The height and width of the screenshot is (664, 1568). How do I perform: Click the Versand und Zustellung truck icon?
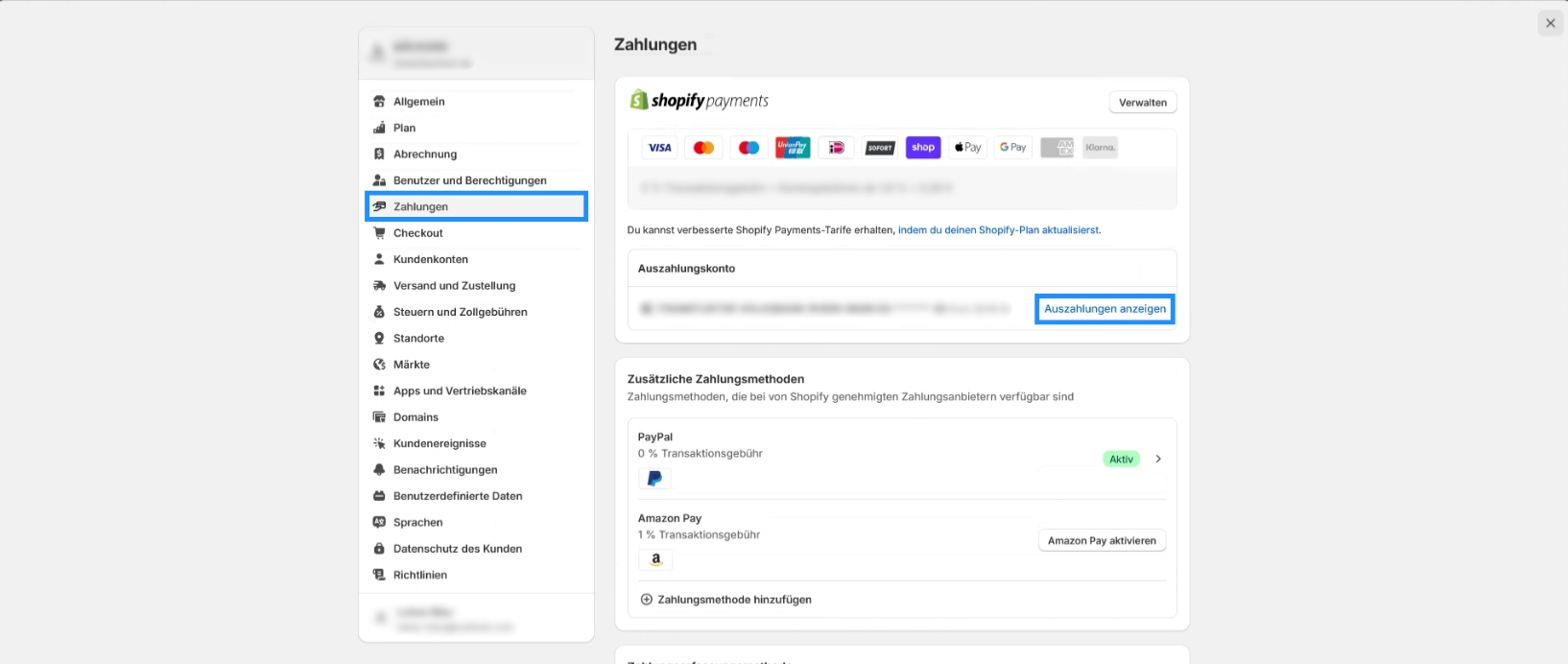pyautogui.click(x=379, y=286)
